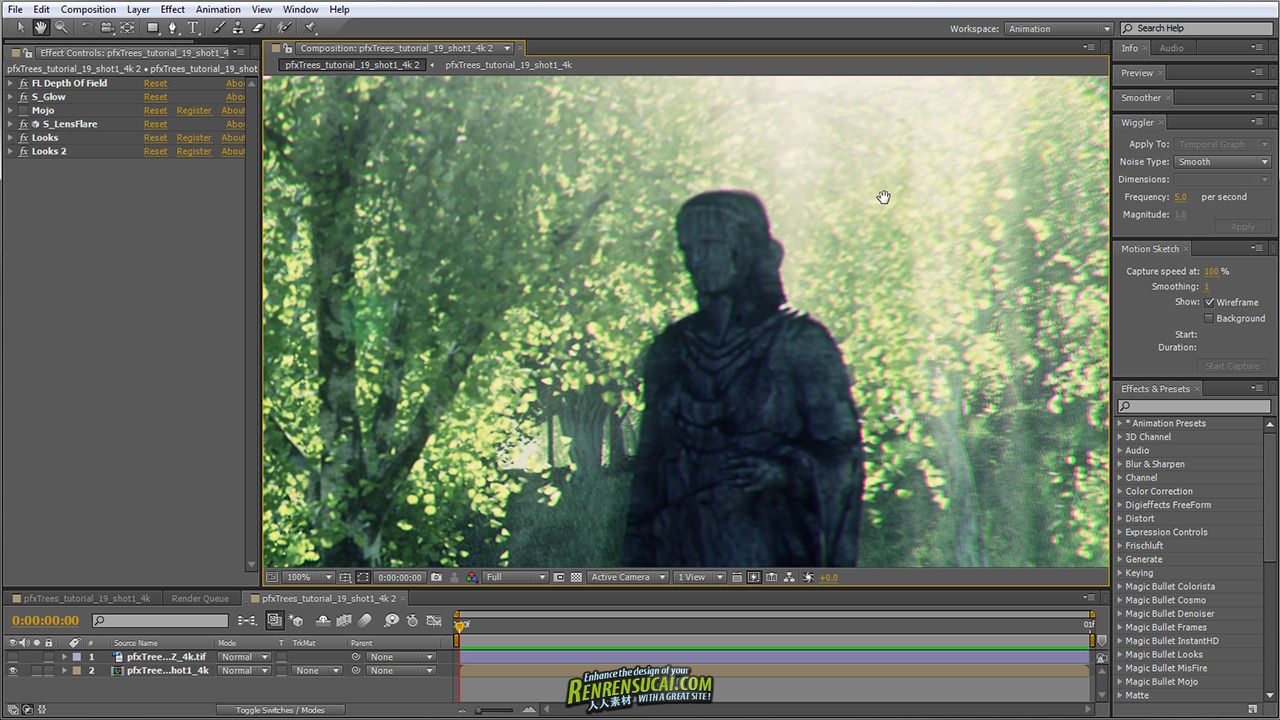Toggle visibility box of layer 1
The image size is (1280, 720).
click(x=13, y=657)
